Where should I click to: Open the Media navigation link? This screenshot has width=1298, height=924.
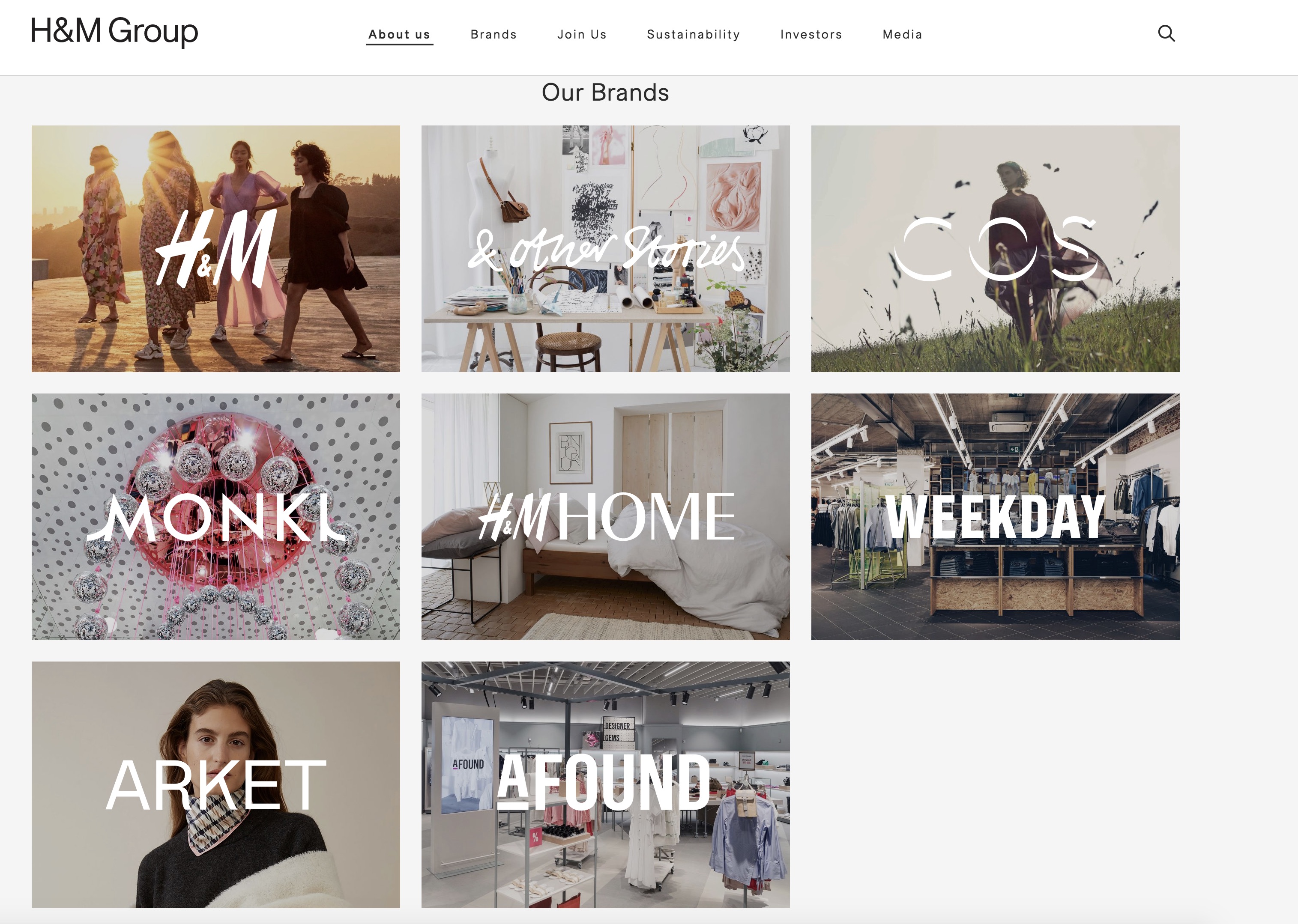(x=902, y=35)
